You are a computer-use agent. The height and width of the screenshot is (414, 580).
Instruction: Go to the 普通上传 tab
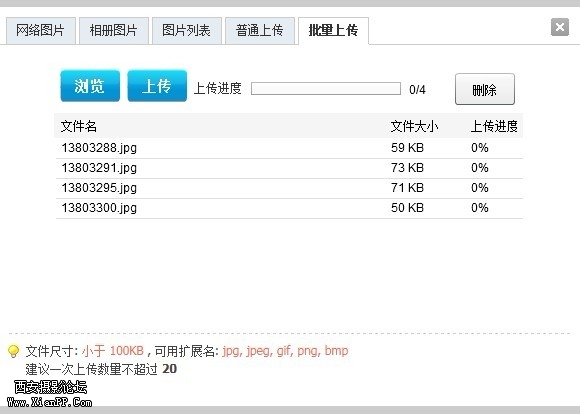click(260, 31)
